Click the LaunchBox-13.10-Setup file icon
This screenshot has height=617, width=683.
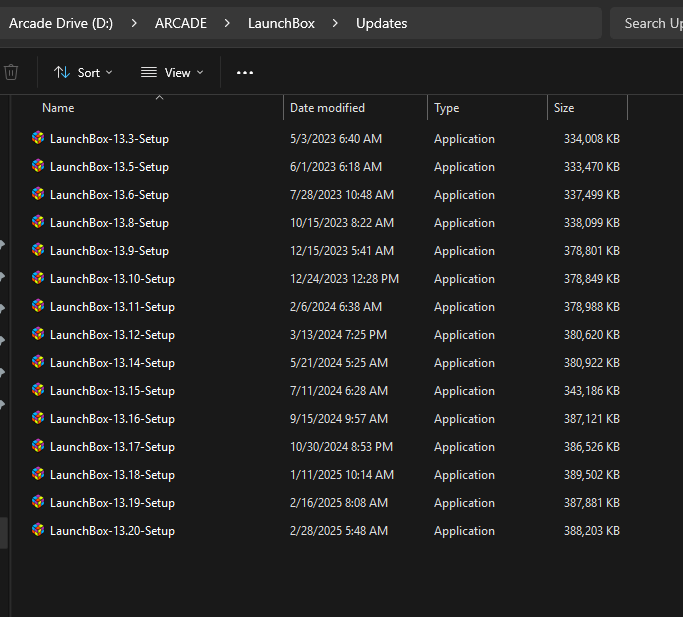click(38, 278)
